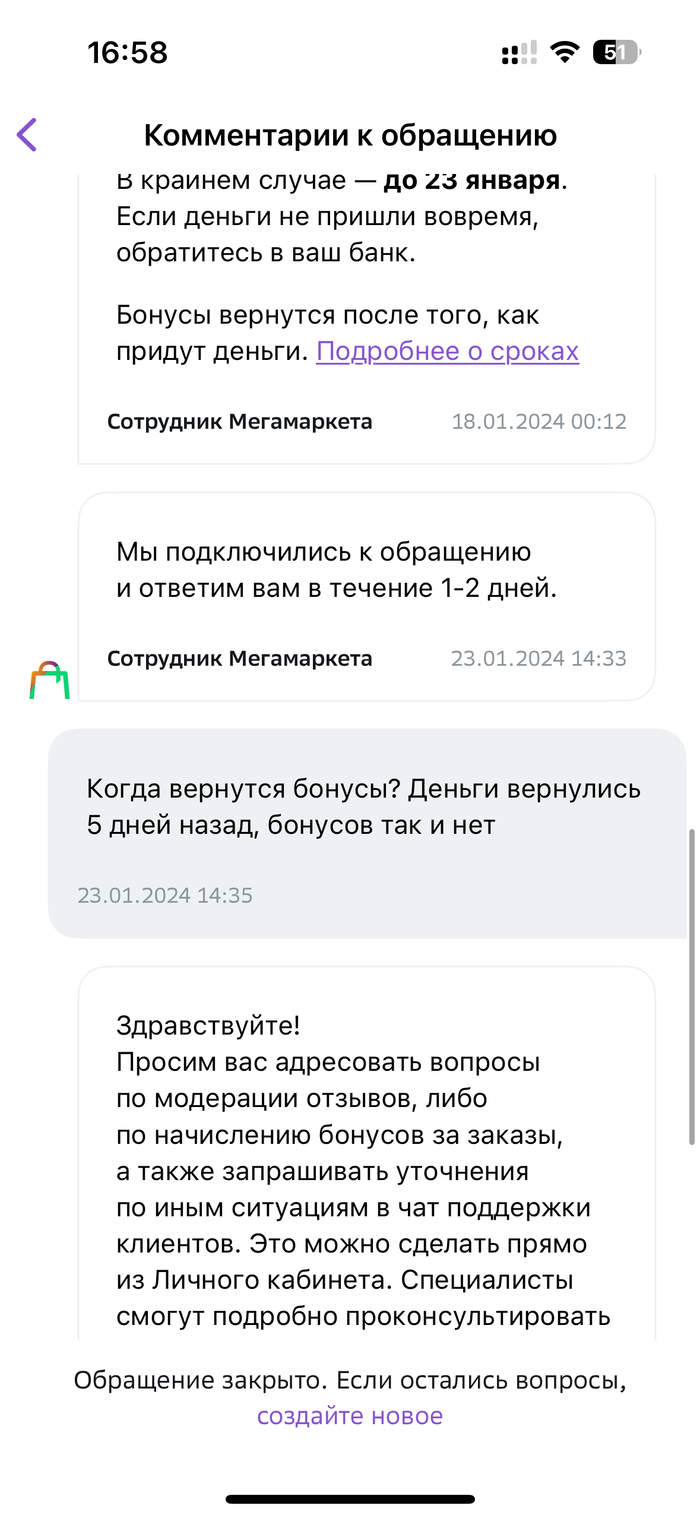Go back using the purple arrow
Screen dimensions: 700x1518
[x=27, y=134]
